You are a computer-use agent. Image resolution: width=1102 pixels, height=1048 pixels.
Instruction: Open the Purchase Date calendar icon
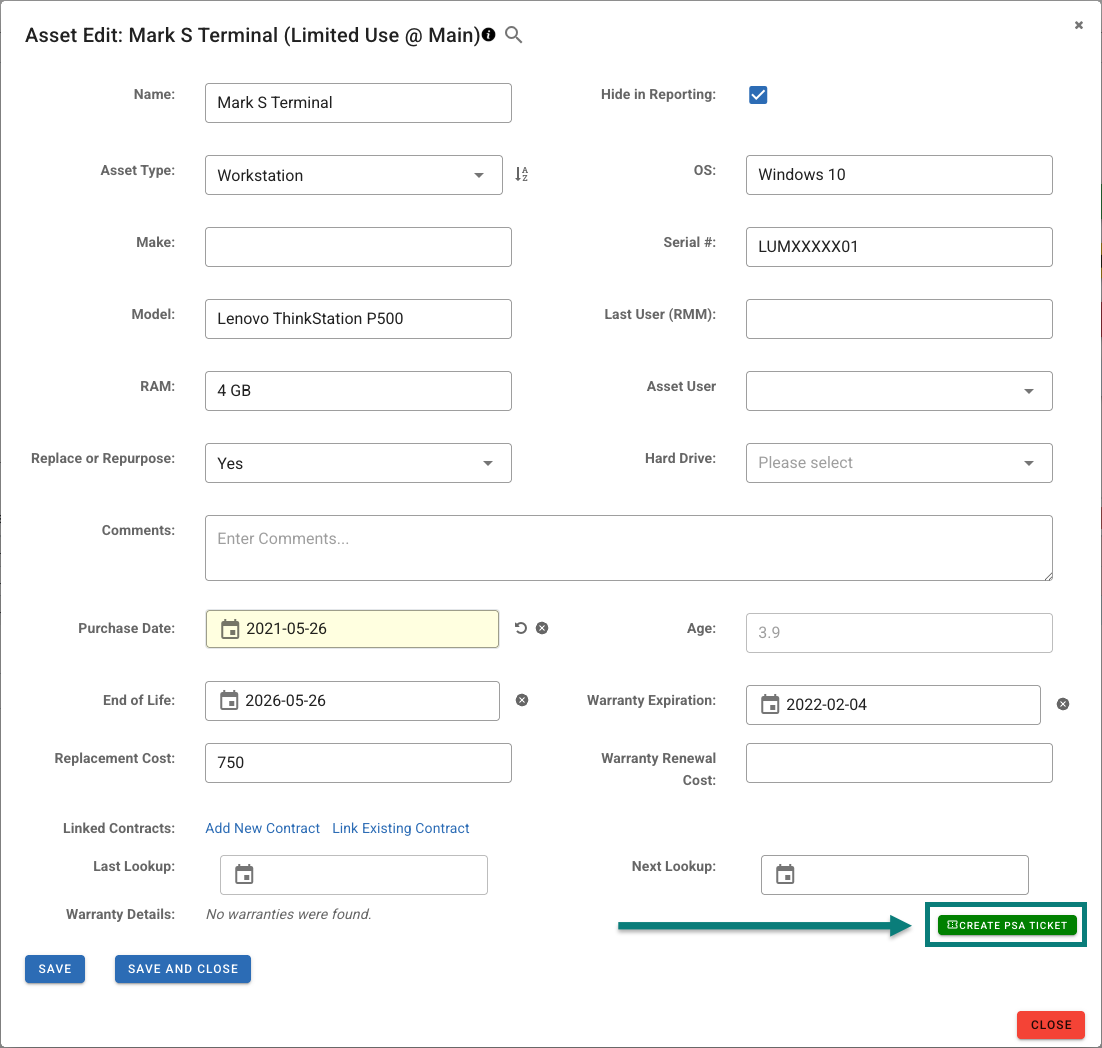230,629
